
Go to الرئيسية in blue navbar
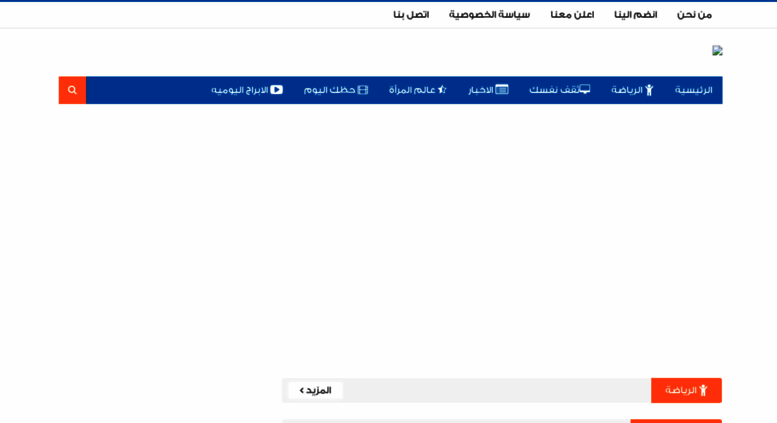(x=693, y=90)
